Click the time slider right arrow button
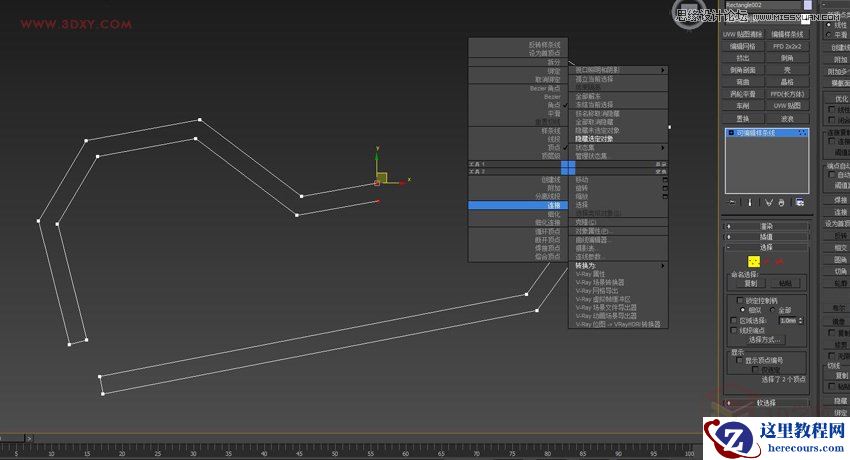 click(29, 438)
